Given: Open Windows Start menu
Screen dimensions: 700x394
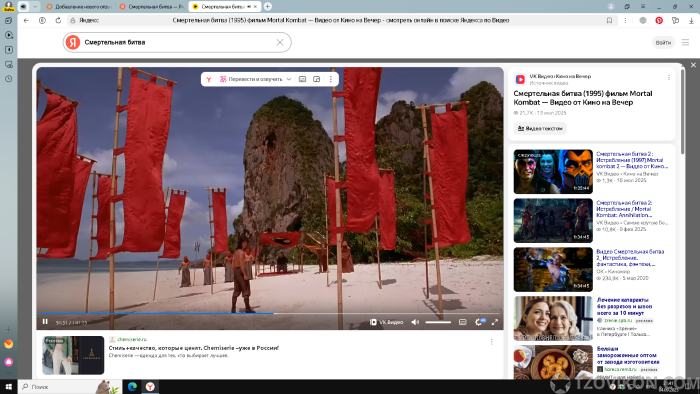Looking at the screenshot, I should click(x=8, y=387).
